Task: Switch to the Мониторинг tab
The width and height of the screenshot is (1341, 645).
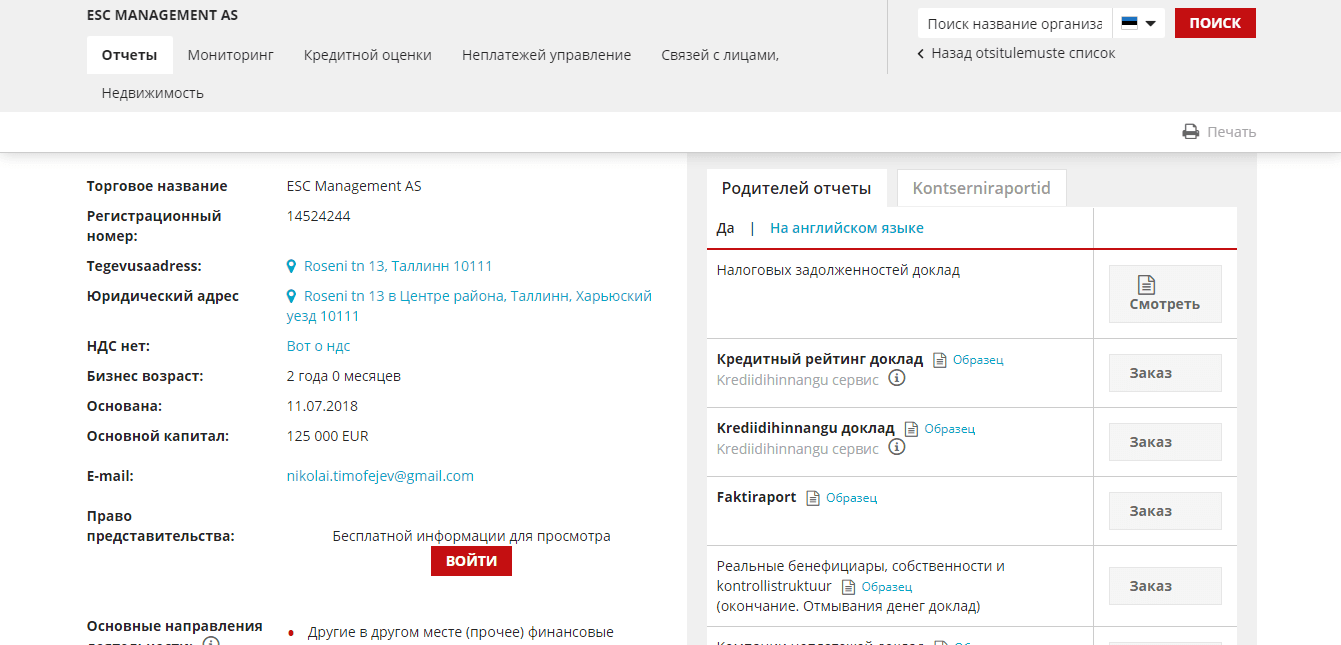Action: pos(230,55)
